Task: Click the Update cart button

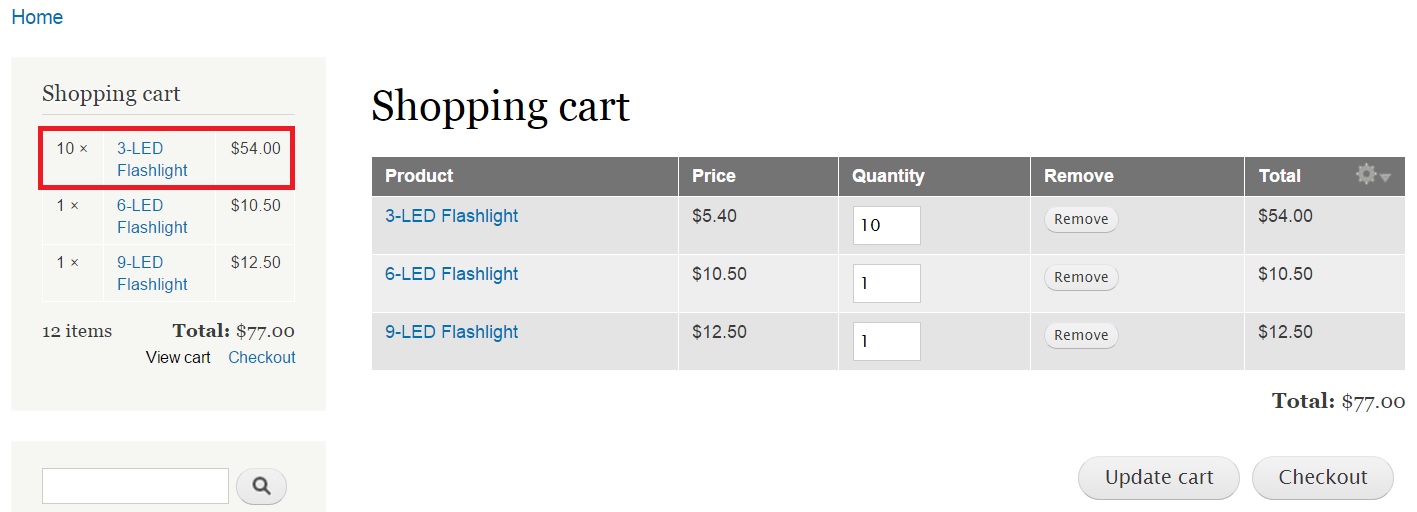Action: 1159,478
